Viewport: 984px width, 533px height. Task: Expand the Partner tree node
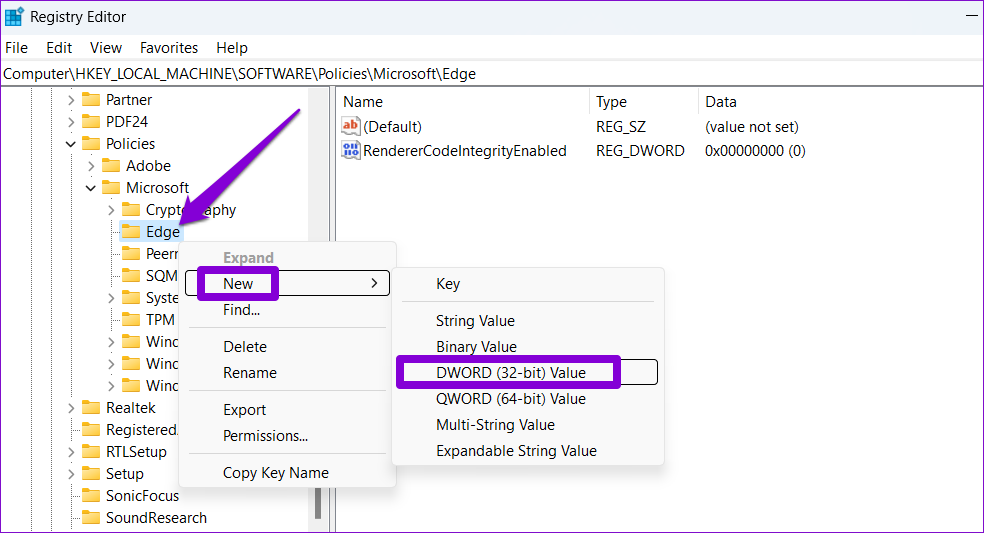[71, 100]
